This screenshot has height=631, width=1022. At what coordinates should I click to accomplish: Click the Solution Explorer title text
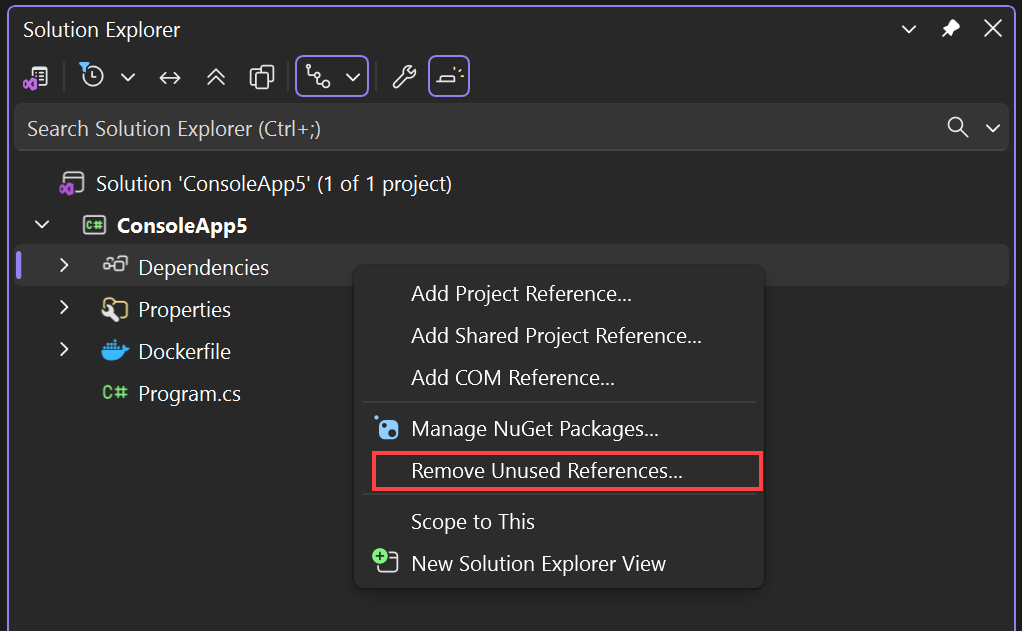click(x=102, y=30)
